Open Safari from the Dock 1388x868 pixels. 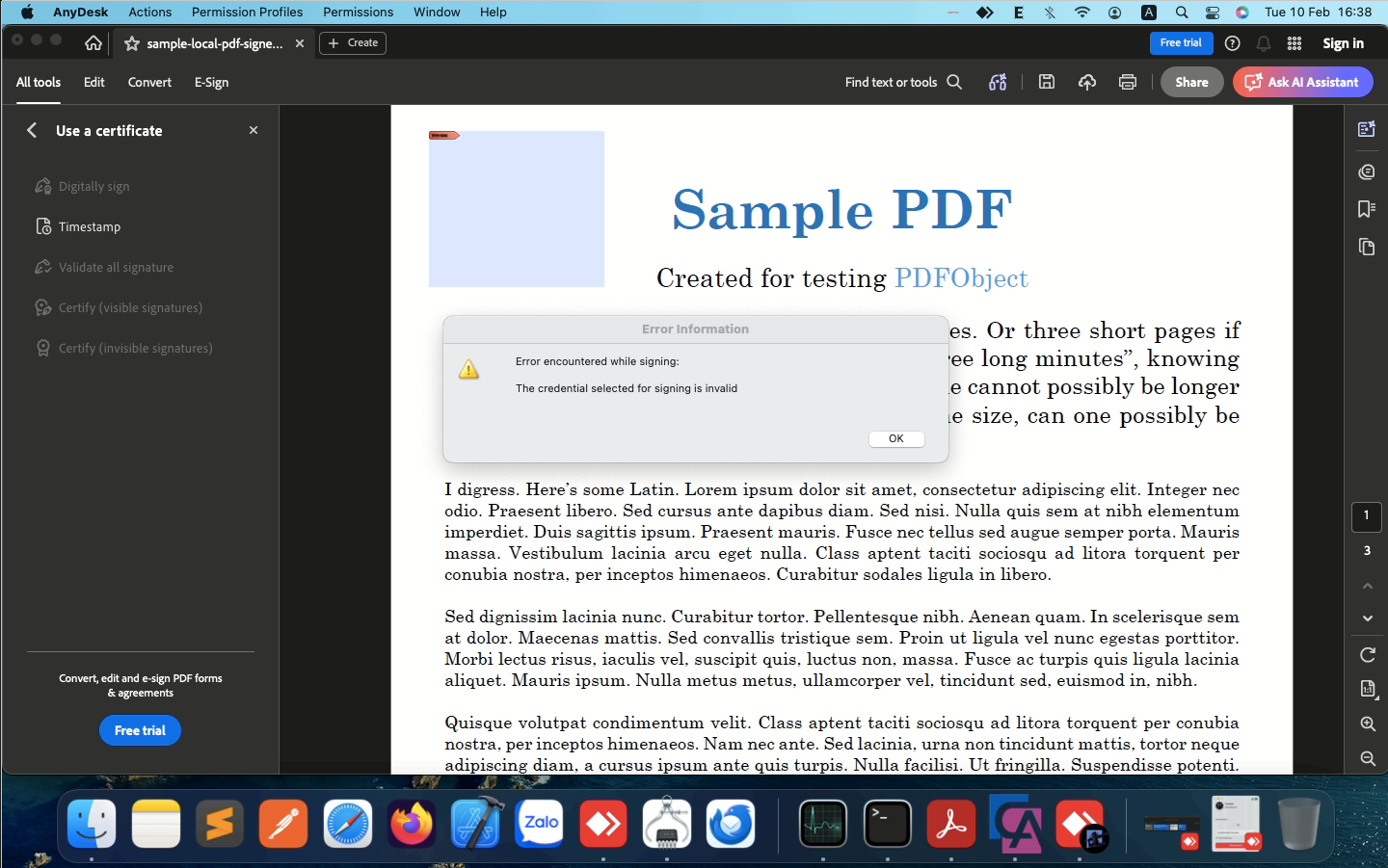tap(347, 824)
